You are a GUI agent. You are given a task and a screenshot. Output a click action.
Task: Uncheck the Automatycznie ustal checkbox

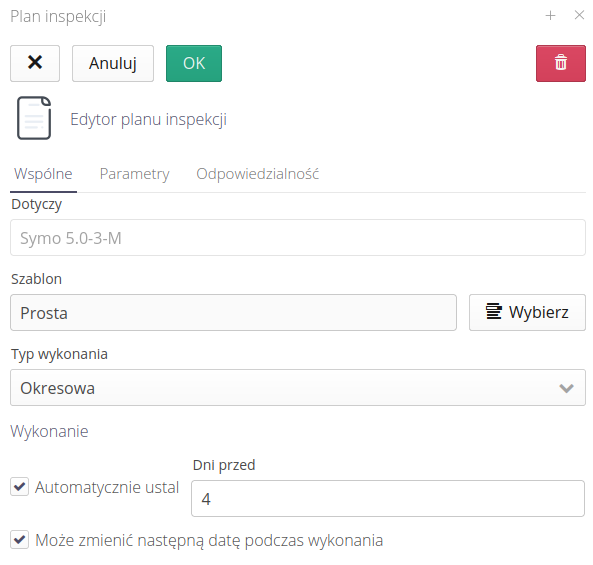point(19,486)
